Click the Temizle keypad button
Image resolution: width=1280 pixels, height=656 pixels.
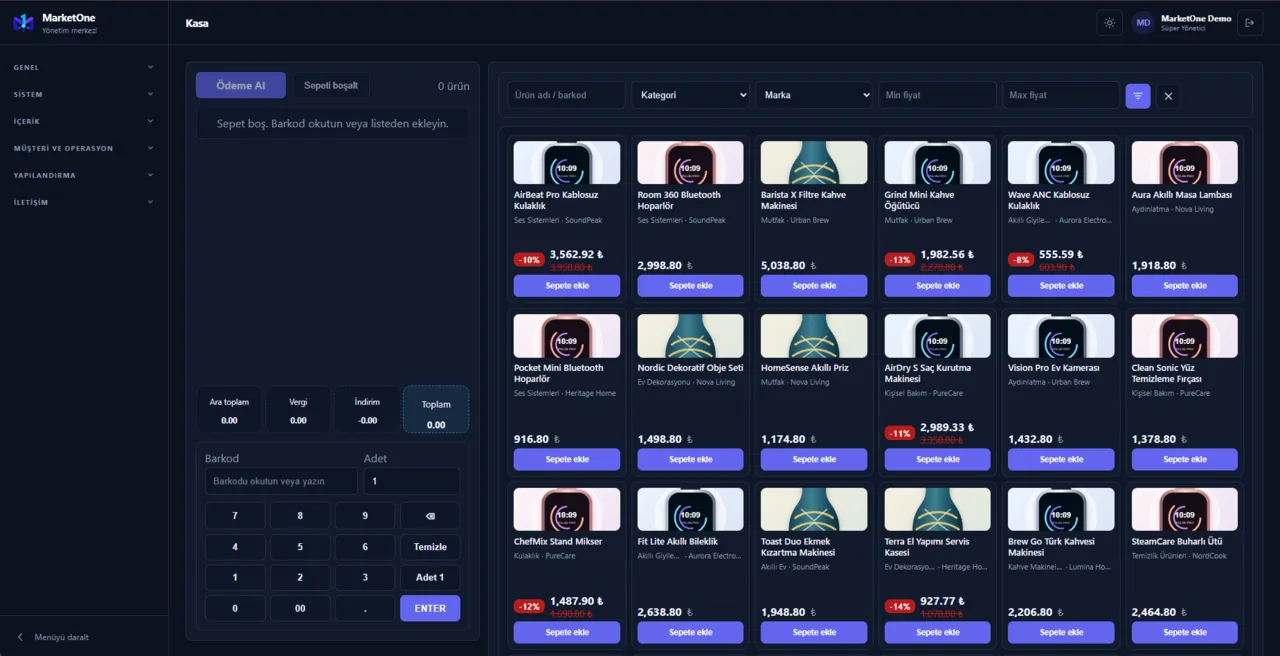pyautogui.click(x=430, y=547)
